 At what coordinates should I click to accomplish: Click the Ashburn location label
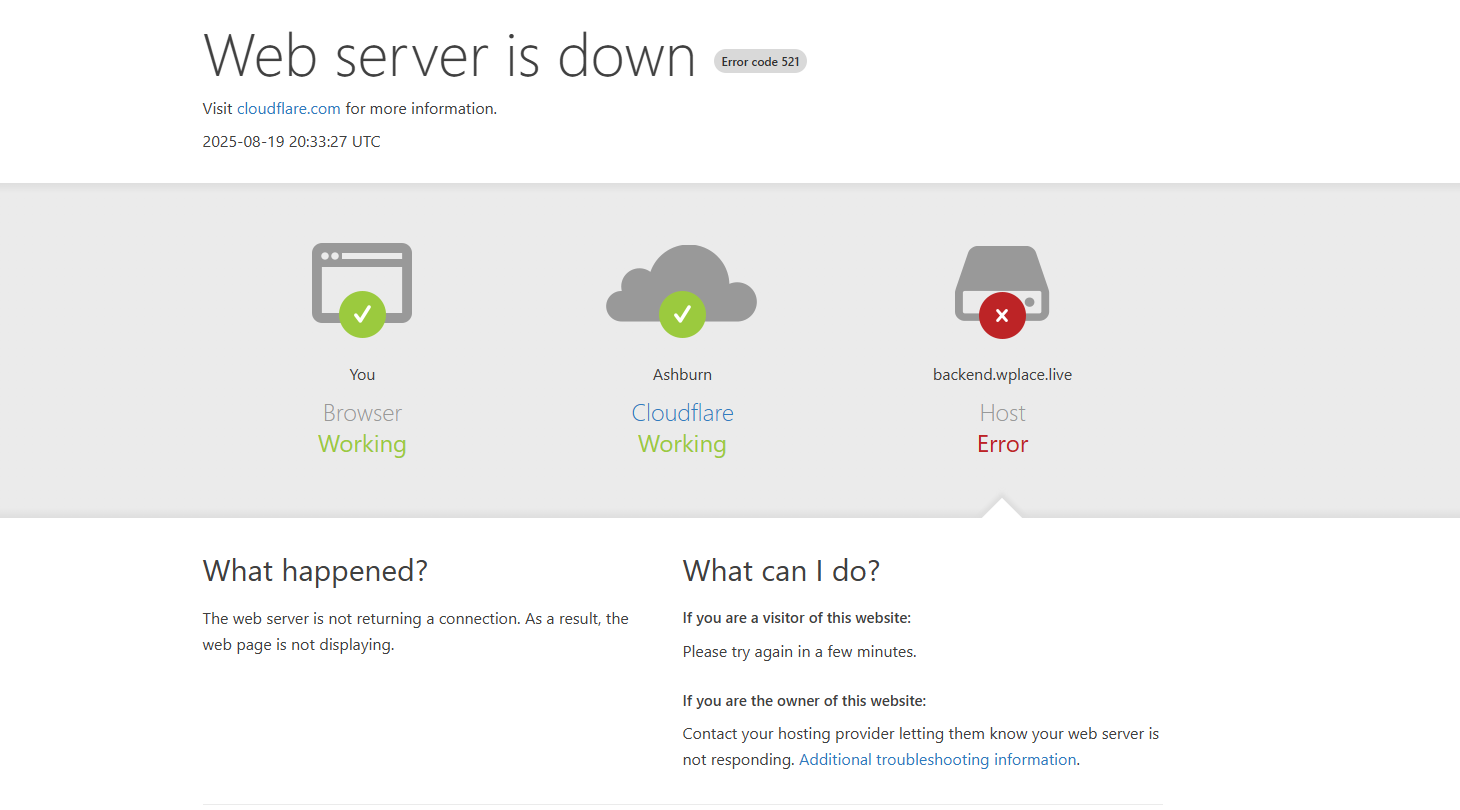(x=682, y=374)
